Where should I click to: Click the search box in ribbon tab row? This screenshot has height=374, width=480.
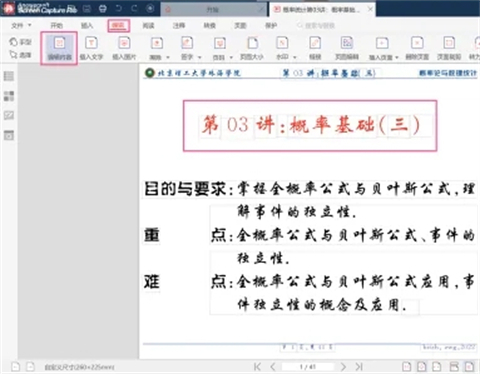point(316,25)
